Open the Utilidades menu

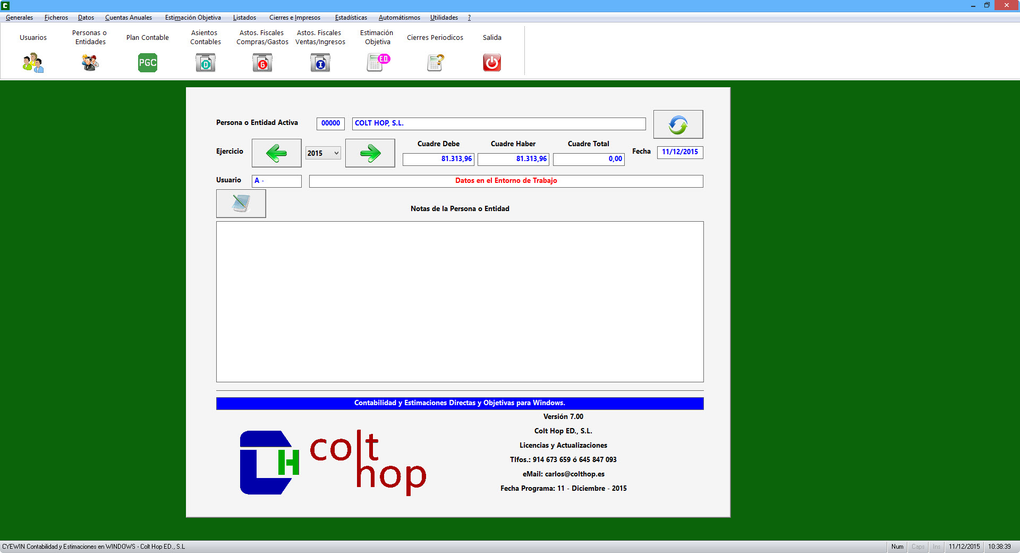click(444, 18)
